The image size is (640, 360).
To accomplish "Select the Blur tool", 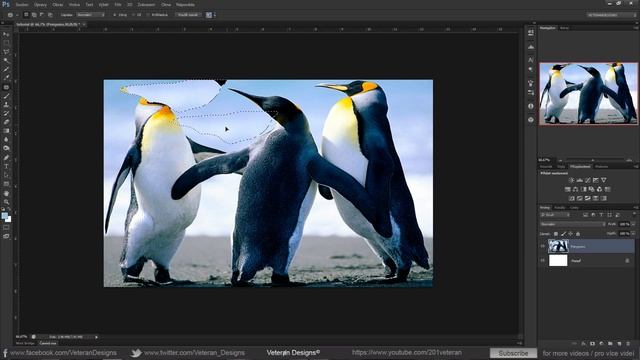I will coord(6,139).
